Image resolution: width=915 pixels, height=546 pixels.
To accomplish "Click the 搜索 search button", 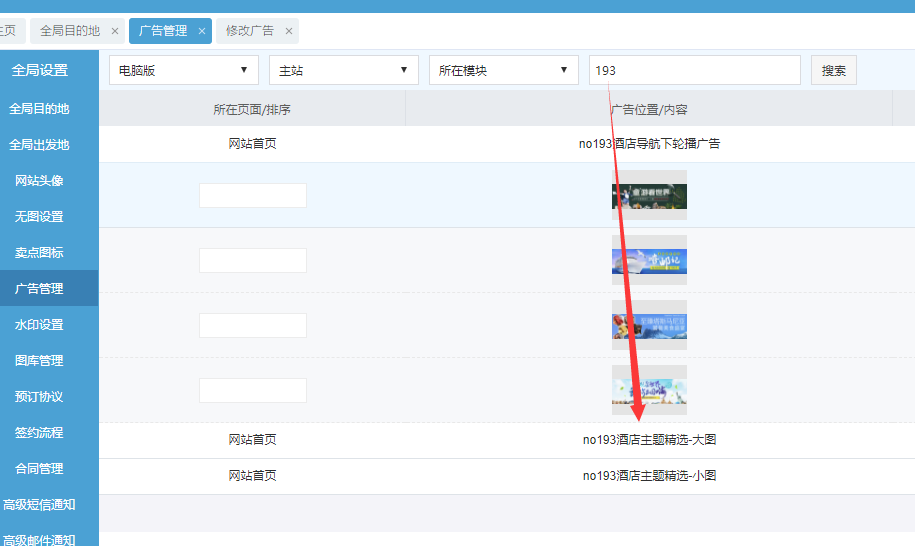I will (x=833, y=70).
